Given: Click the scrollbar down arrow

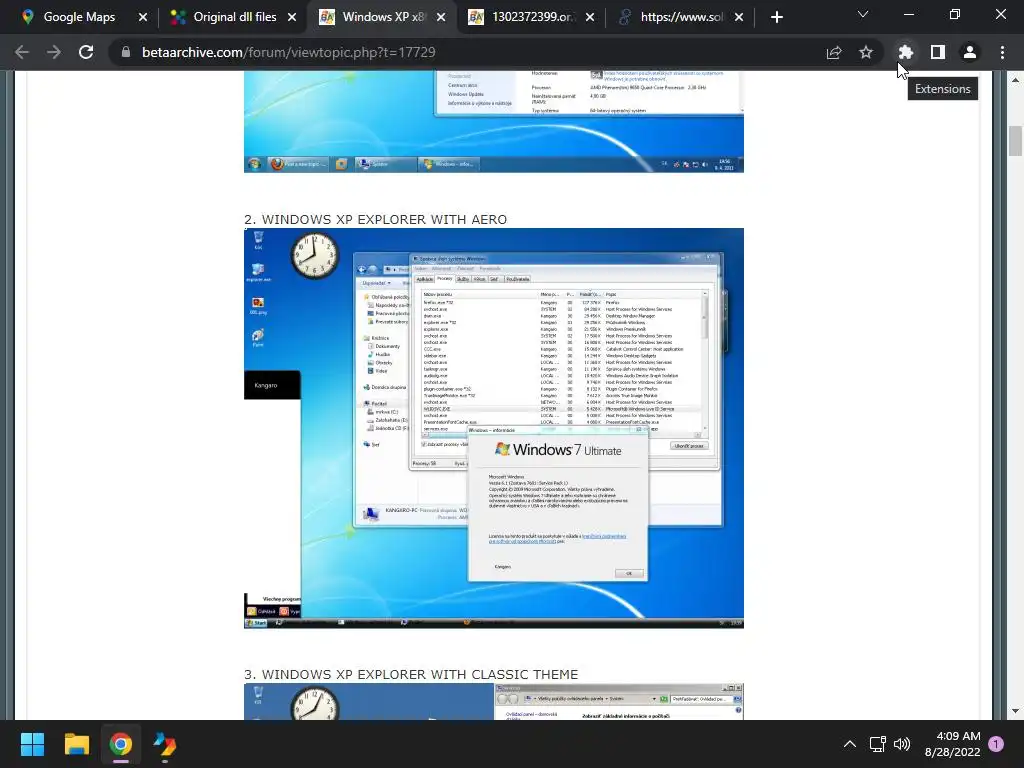Looking at the screenshot, I should [1015, 711].
